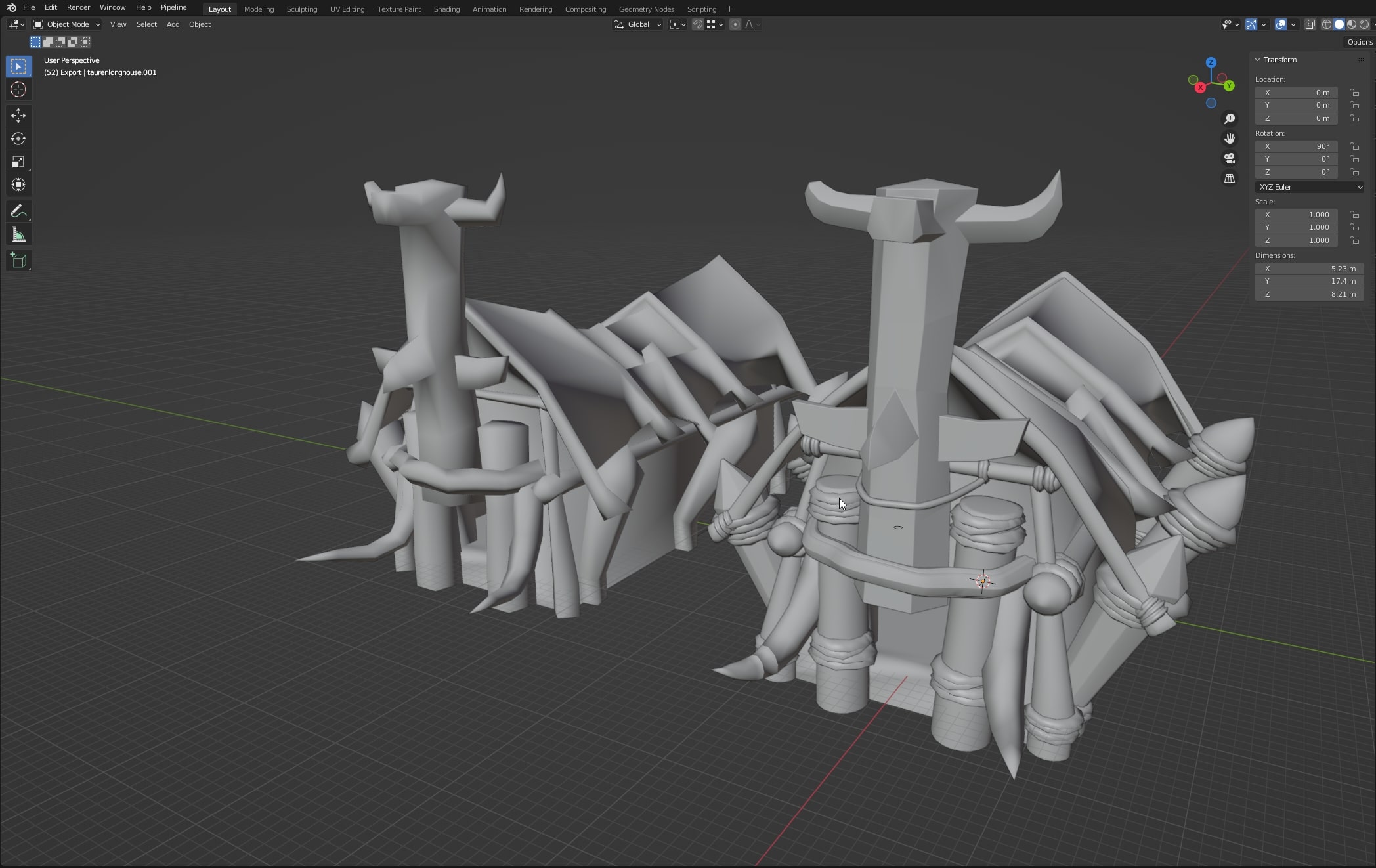Open the XYZ Euler rotation mode dropdown
The image size is (1376, 868).
[x=1309, y=187]
